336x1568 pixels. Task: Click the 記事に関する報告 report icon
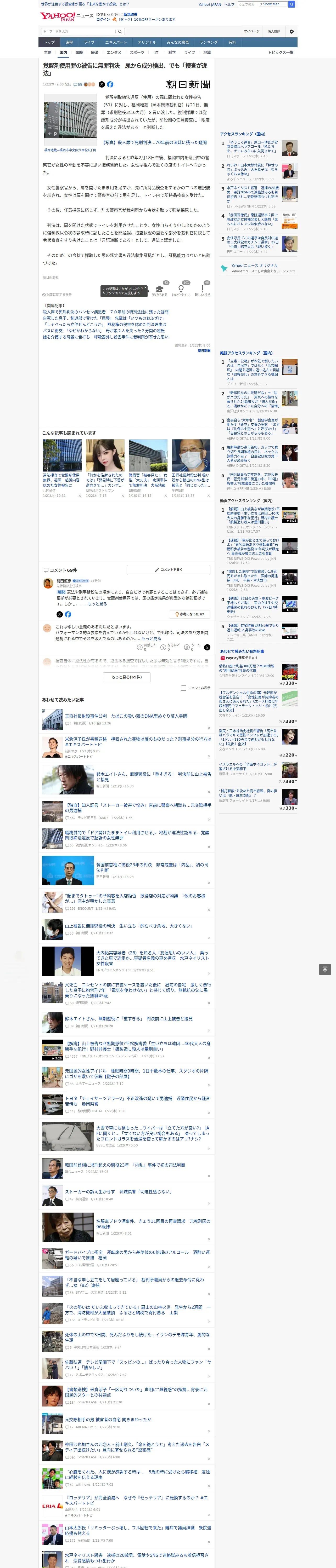[44, 295]
